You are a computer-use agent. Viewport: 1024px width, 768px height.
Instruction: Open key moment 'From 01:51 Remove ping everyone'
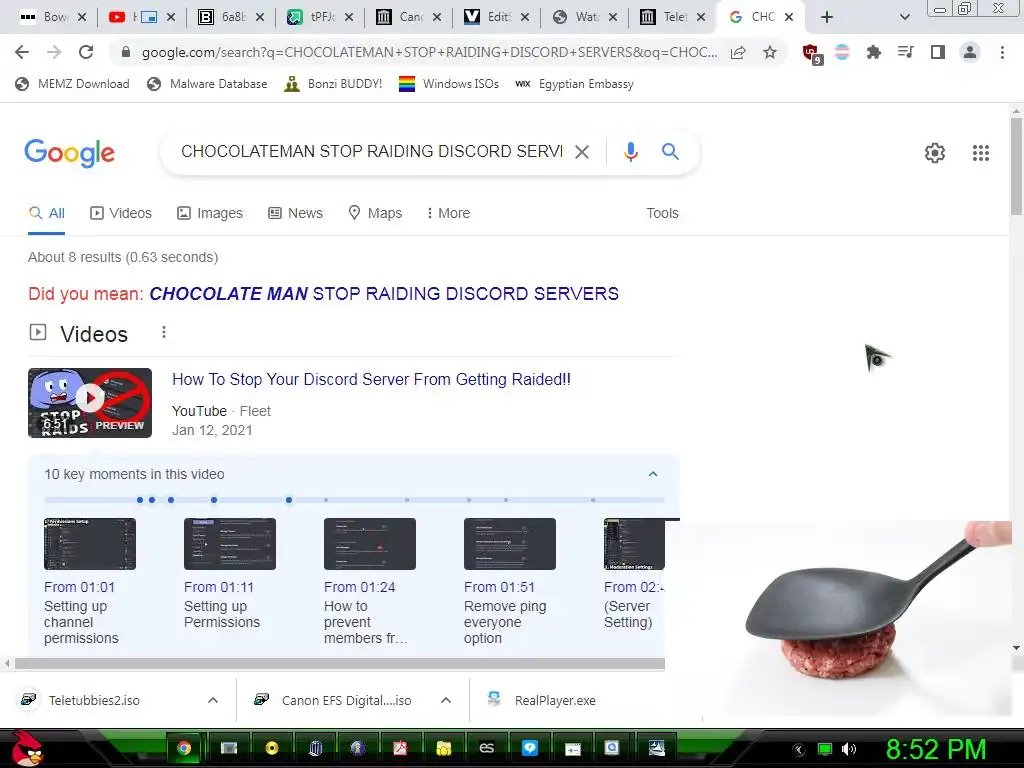point(509,581)
